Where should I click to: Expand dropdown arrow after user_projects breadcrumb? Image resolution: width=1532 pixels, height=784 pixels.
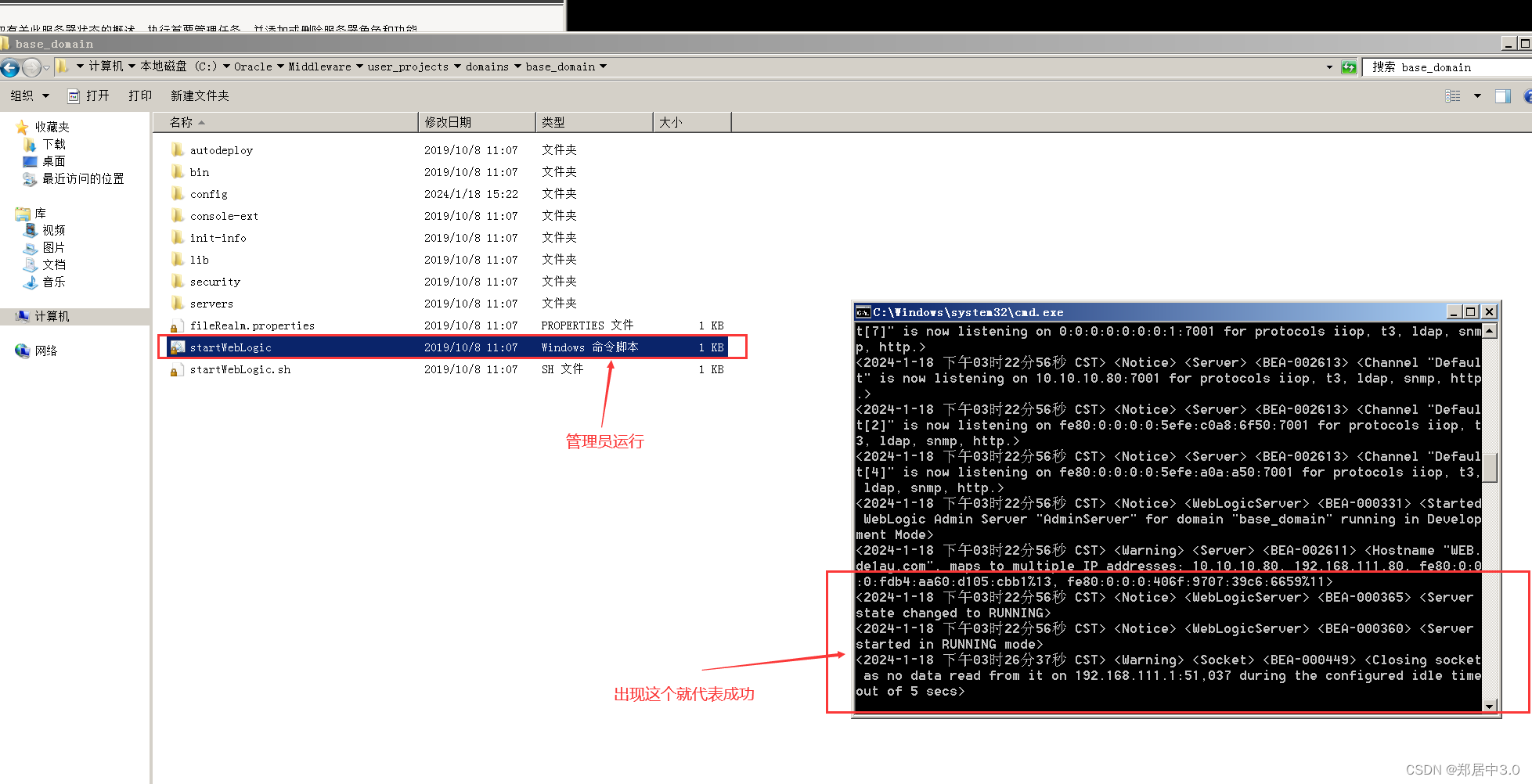[x=457, y=67]
